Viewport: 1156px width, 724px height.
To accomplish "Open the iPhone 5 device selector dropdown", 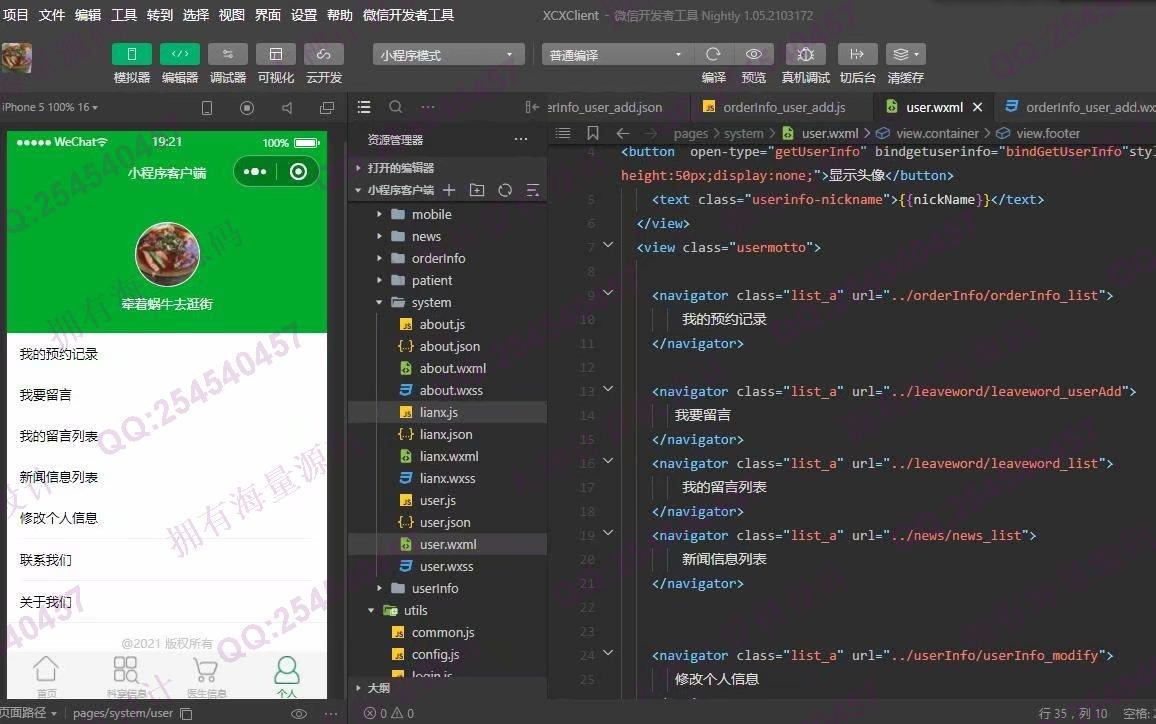I will 50,107.
